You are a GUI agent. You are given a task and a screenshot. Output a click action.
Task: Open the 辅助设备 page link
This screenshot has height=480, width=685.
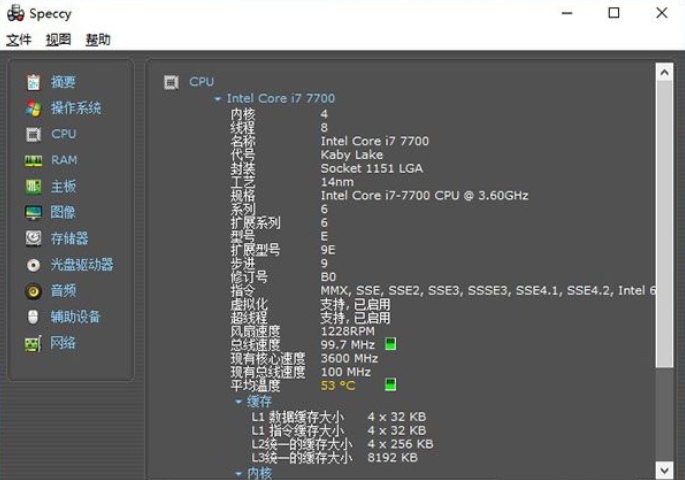point(76,317)
